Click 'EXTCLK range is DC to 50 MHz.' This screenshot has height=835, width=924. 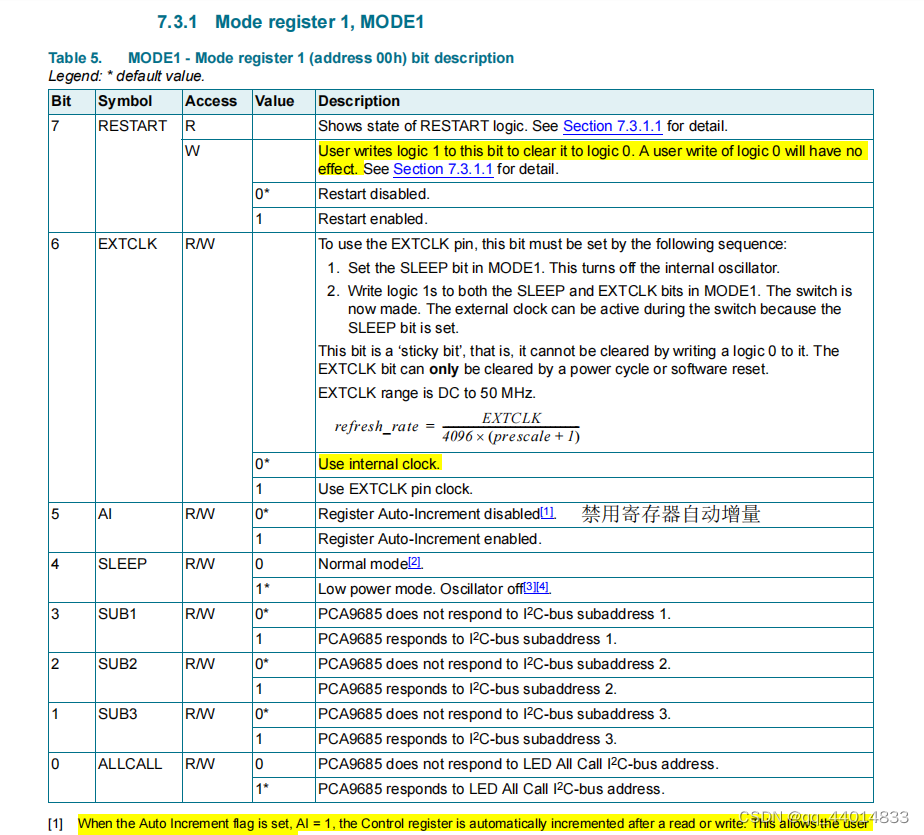pos(427,393)
